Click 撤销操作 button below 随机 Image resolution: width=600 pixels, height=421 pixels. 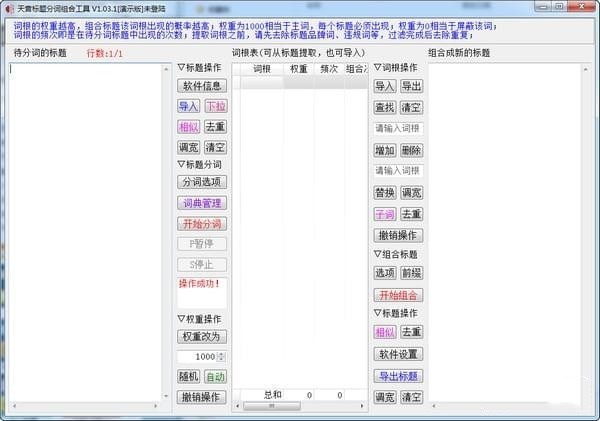pyautogui.click(x=202, y=397)
